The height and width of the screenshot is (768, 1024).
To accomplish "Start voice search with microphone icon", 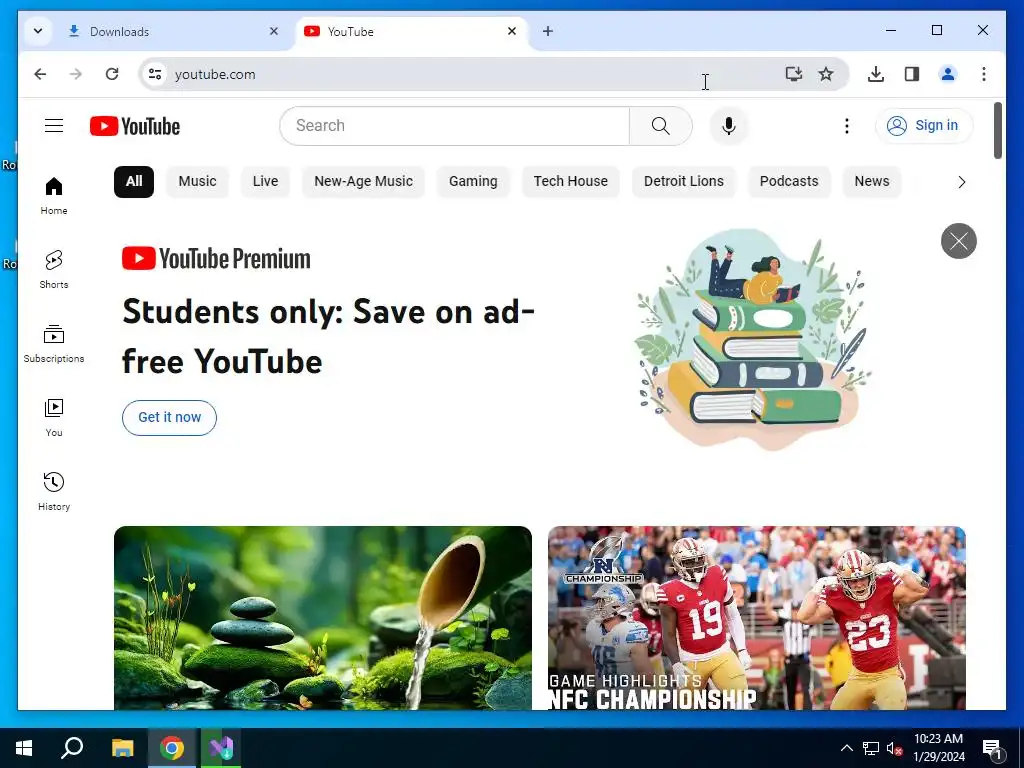I will (729, 125).
